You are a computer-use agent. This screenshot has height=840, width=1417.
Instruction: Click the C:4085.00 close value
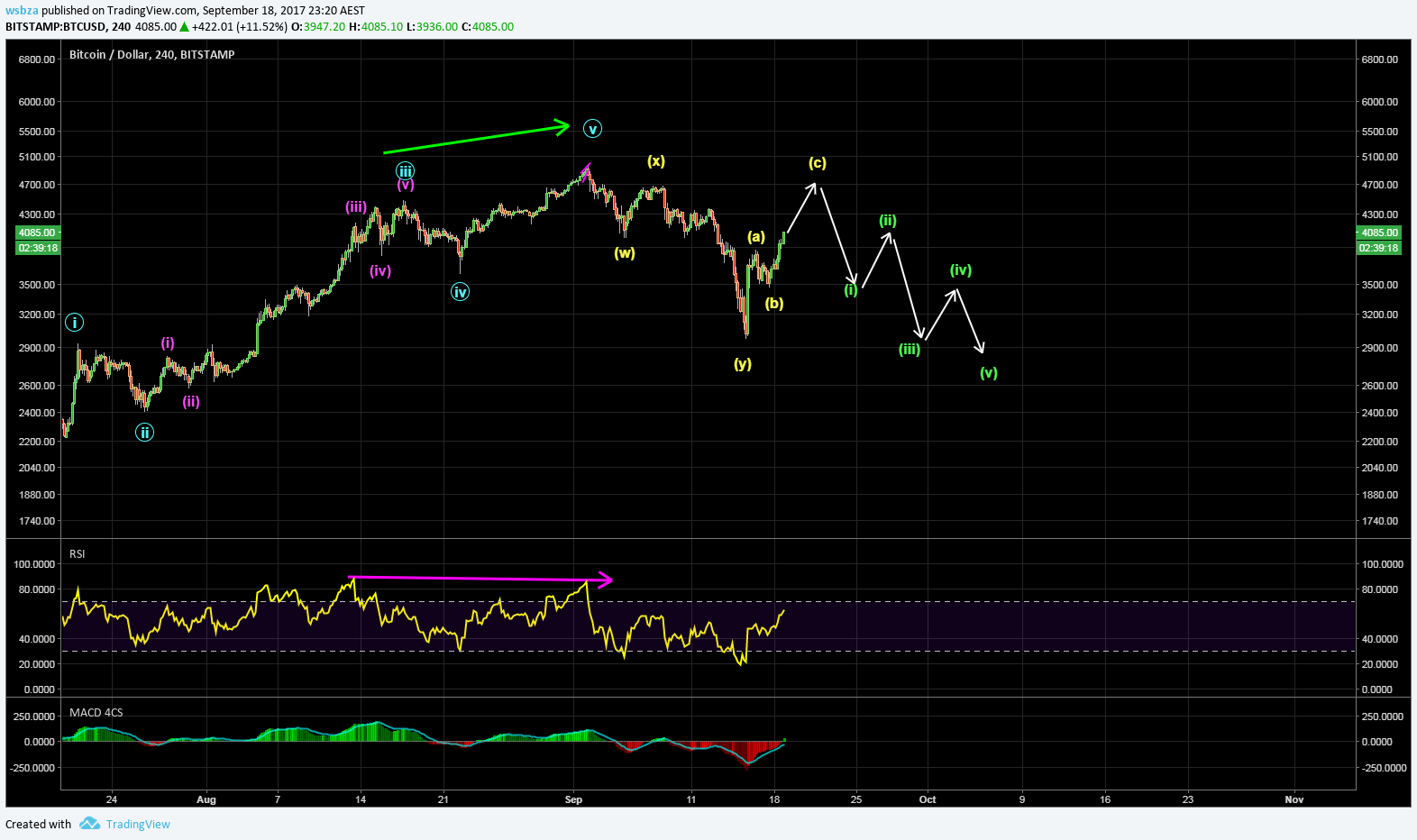point(488,26)
